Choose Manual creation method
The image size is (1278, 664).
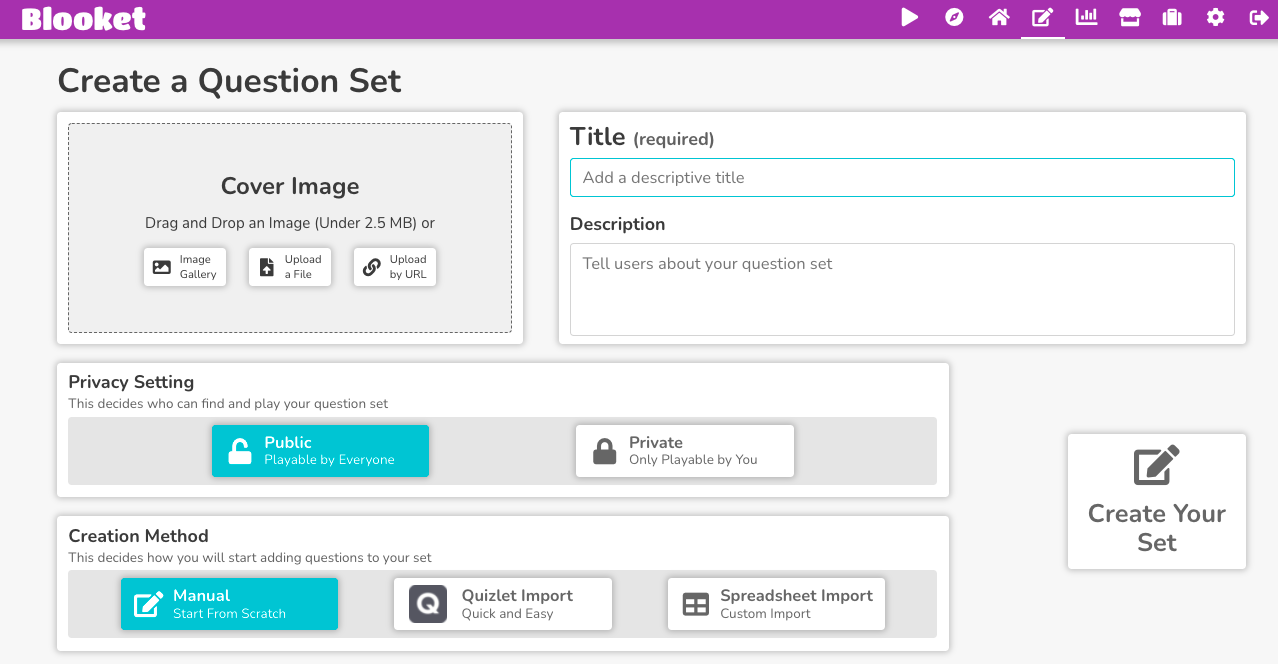tap(229, 604)
